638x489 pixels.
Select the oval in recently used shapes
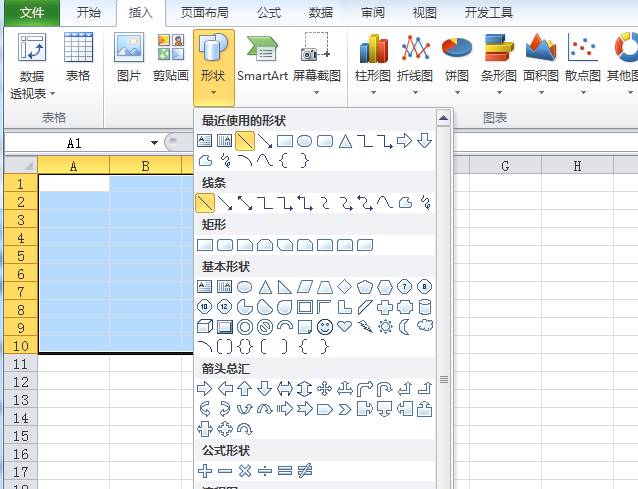click(x=304, y=141)
